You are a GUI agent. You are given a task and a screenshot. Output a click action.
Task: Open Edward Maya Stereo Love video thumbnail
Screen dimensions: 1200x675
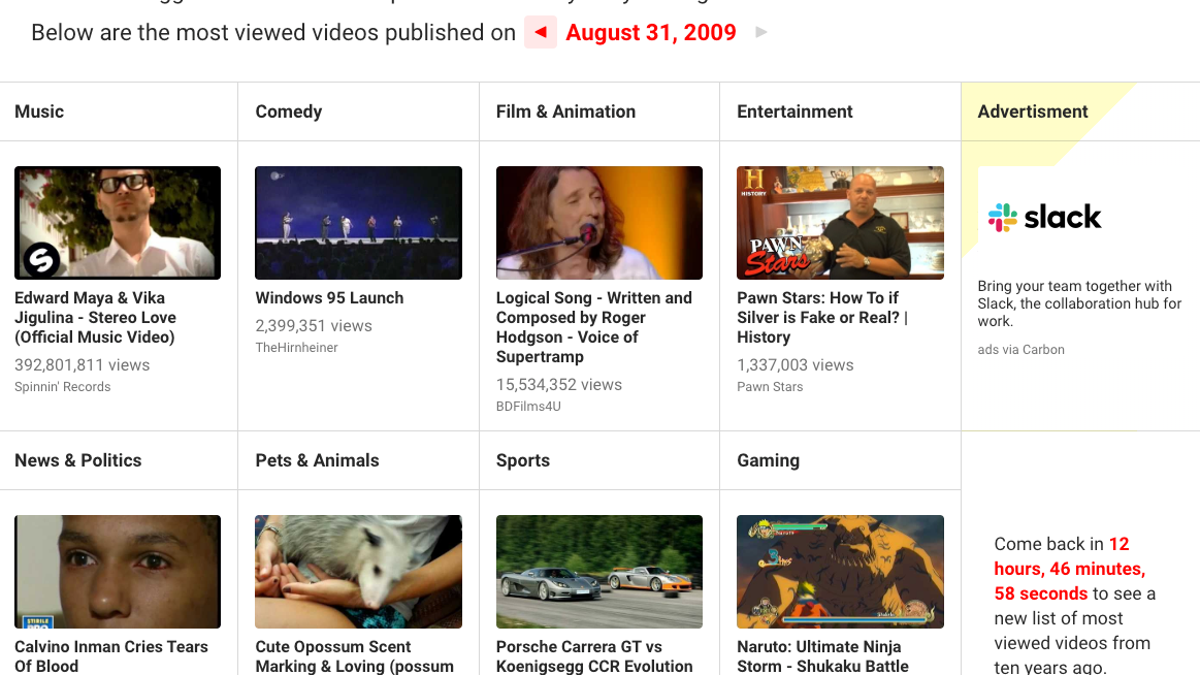[x=117, y=222]
